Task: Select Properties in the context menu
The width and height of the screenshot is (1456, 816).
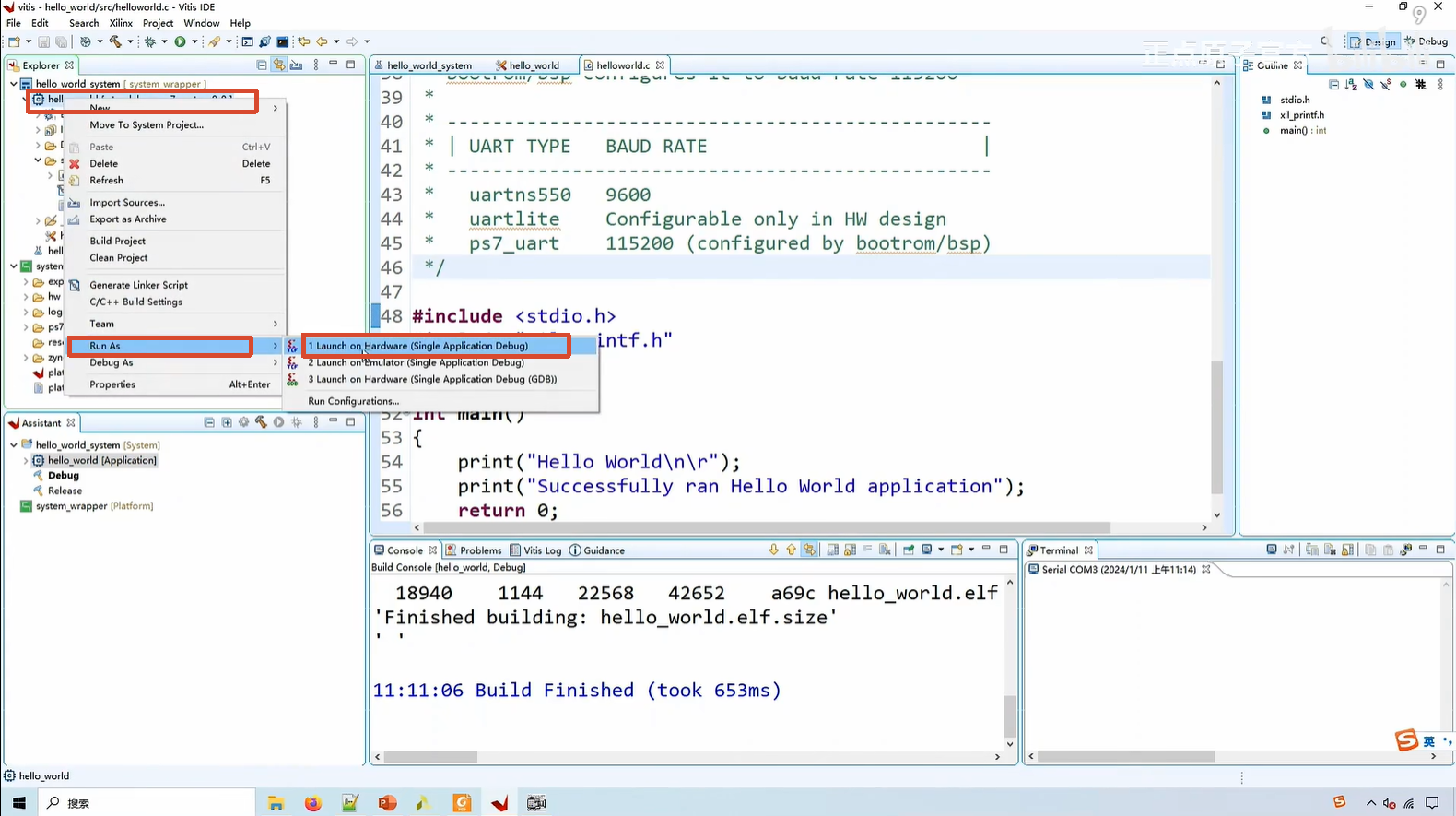Action: 175,384
